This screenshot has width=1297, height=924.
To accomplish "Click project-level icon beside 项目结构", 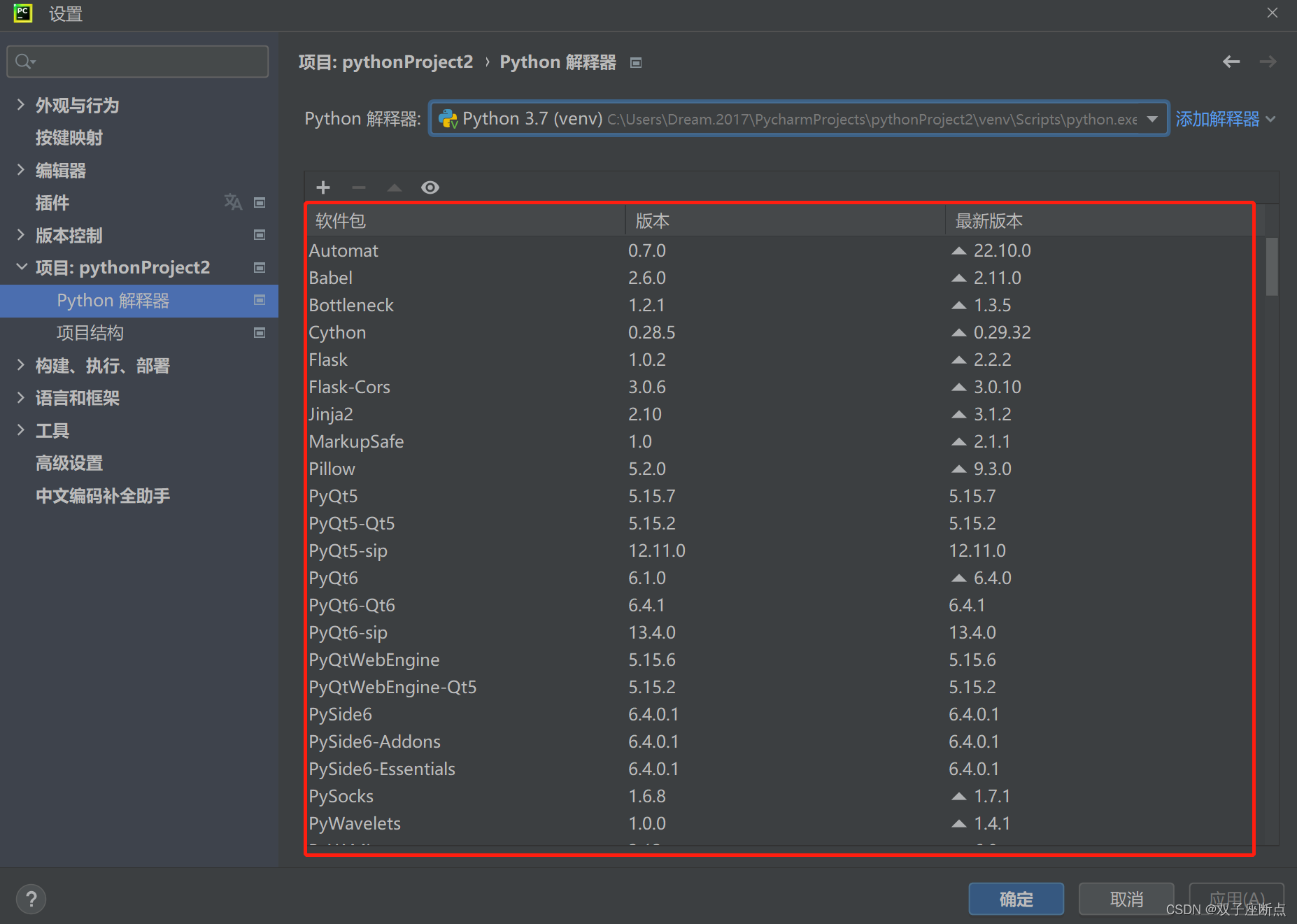I will [260, 333].
